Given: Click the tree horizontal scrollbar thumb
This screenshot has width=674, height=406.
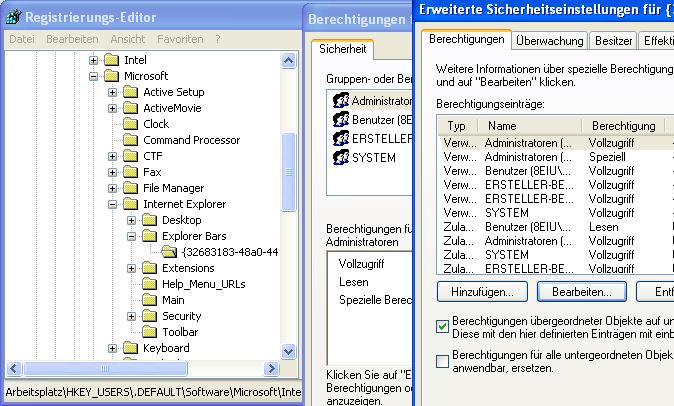Looking at the screenshot, I should click(105, 369).
